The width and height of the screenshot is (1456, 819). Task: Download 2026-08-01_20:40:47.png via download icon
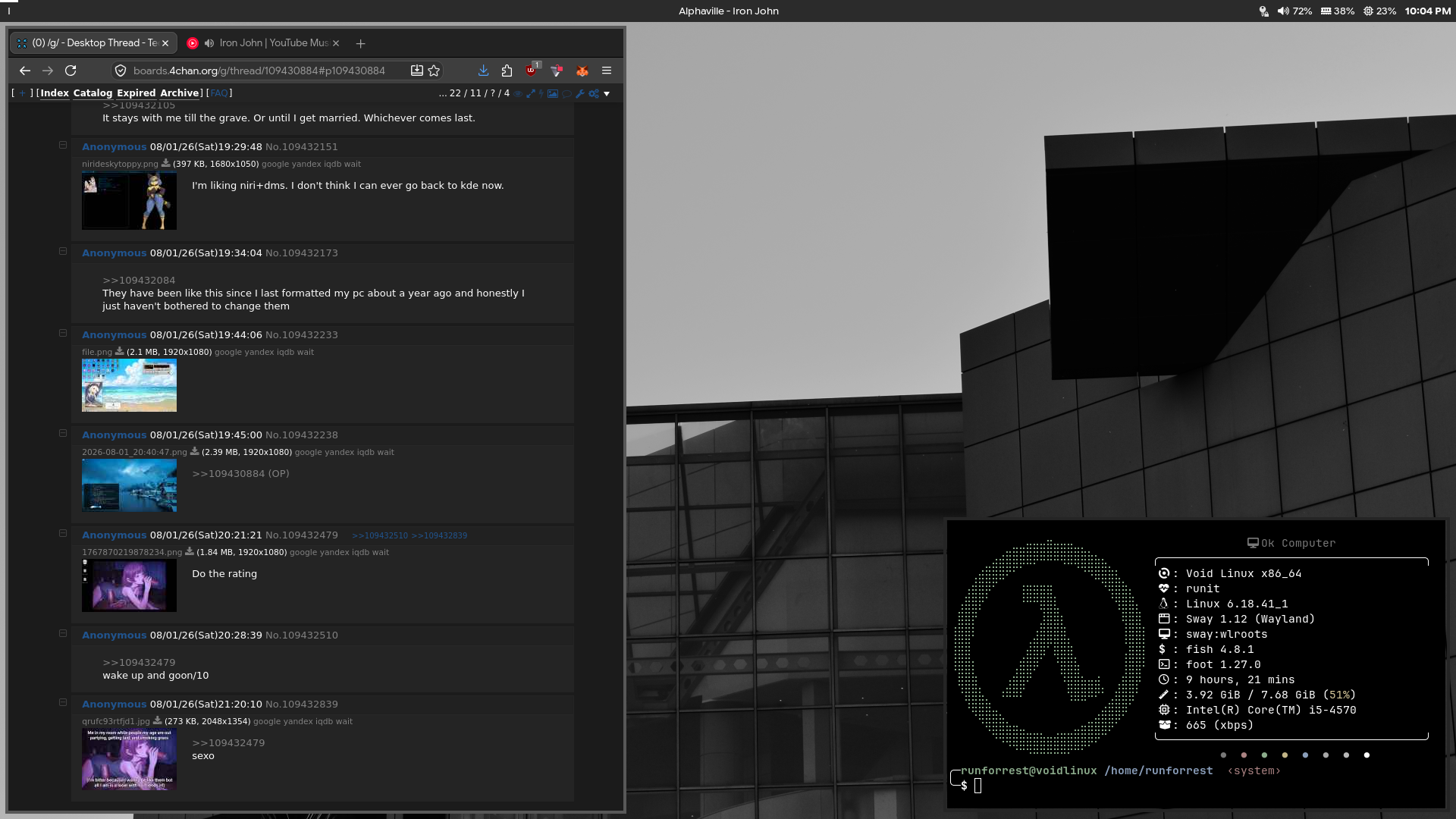[194, 451]
